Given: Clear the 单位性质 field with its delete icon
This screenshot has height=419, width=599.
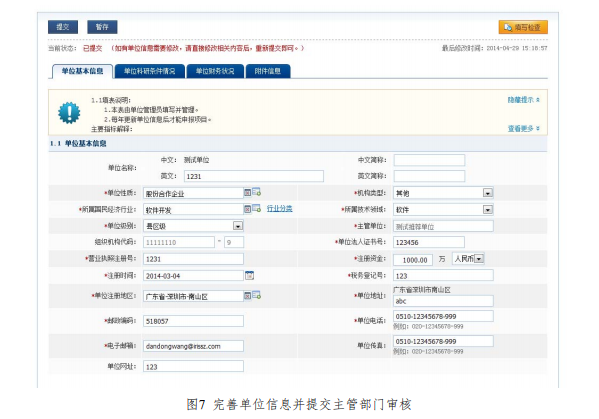Looking at the screenshot, I should [248, 193].
